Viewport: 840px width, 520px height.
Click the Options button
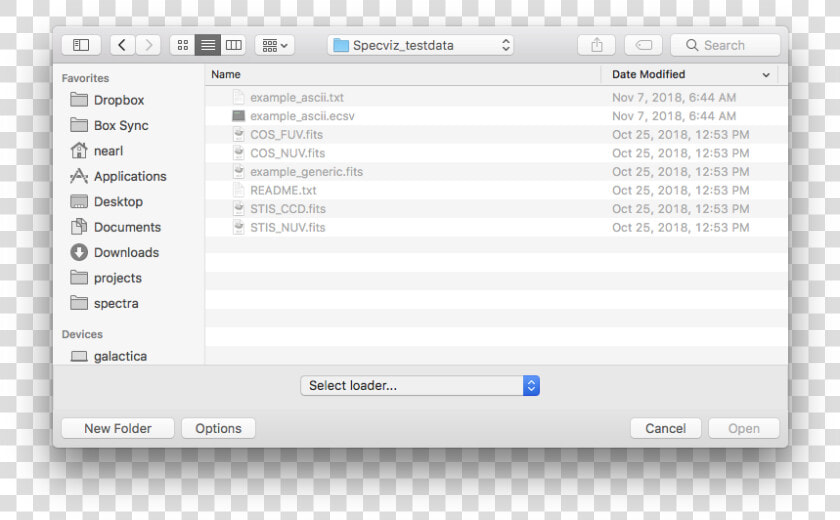[218, 428]
